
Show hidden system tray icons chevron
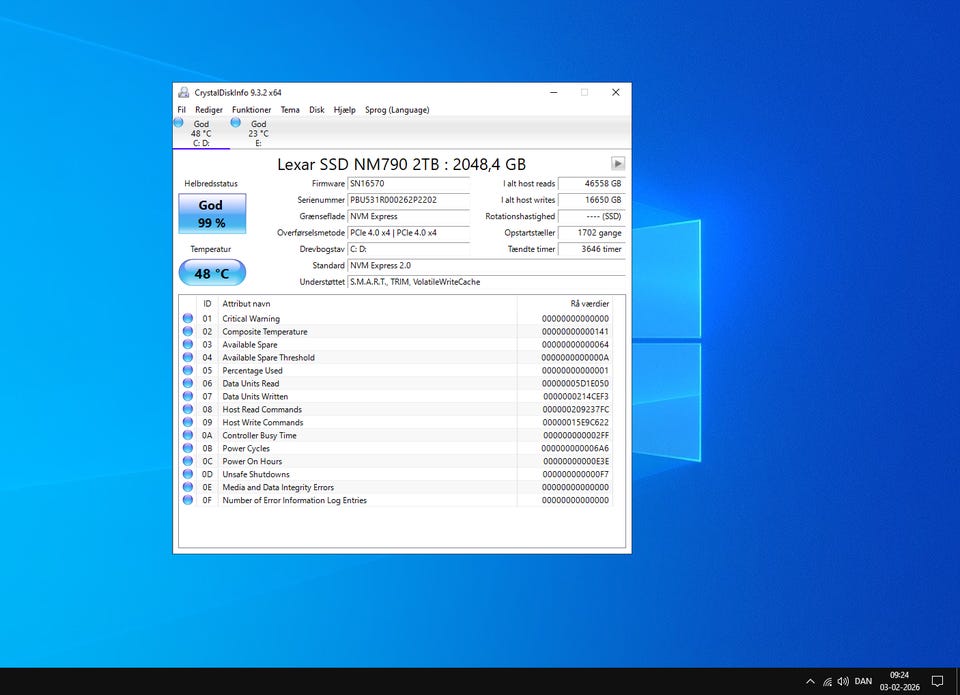[810, 681]
